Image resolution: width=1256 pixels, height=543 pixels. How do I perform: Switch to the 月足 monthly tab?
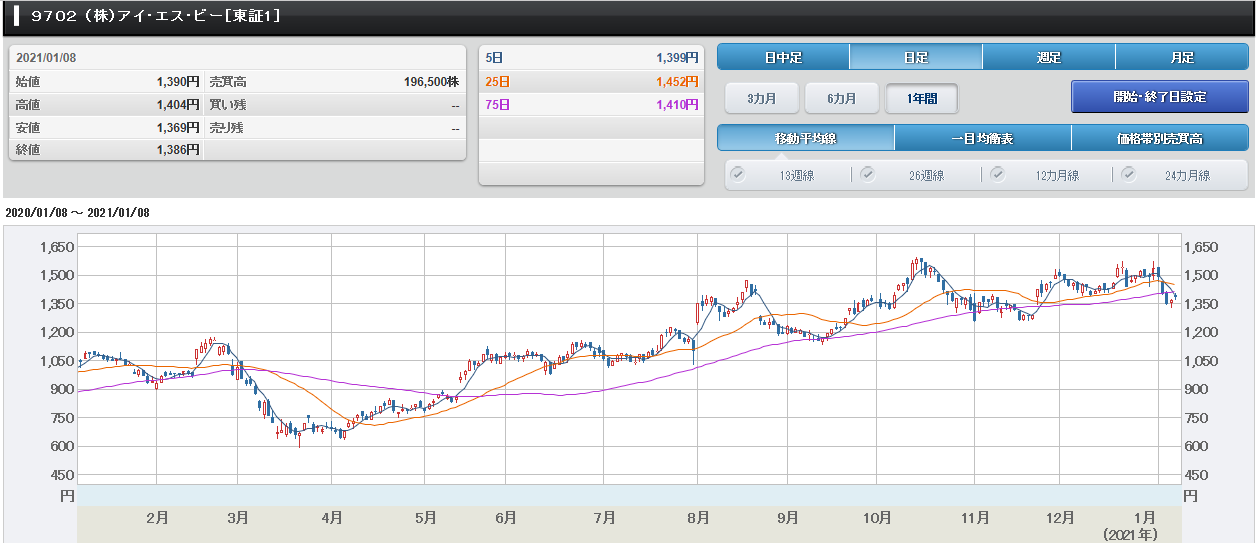point(1181,57)
